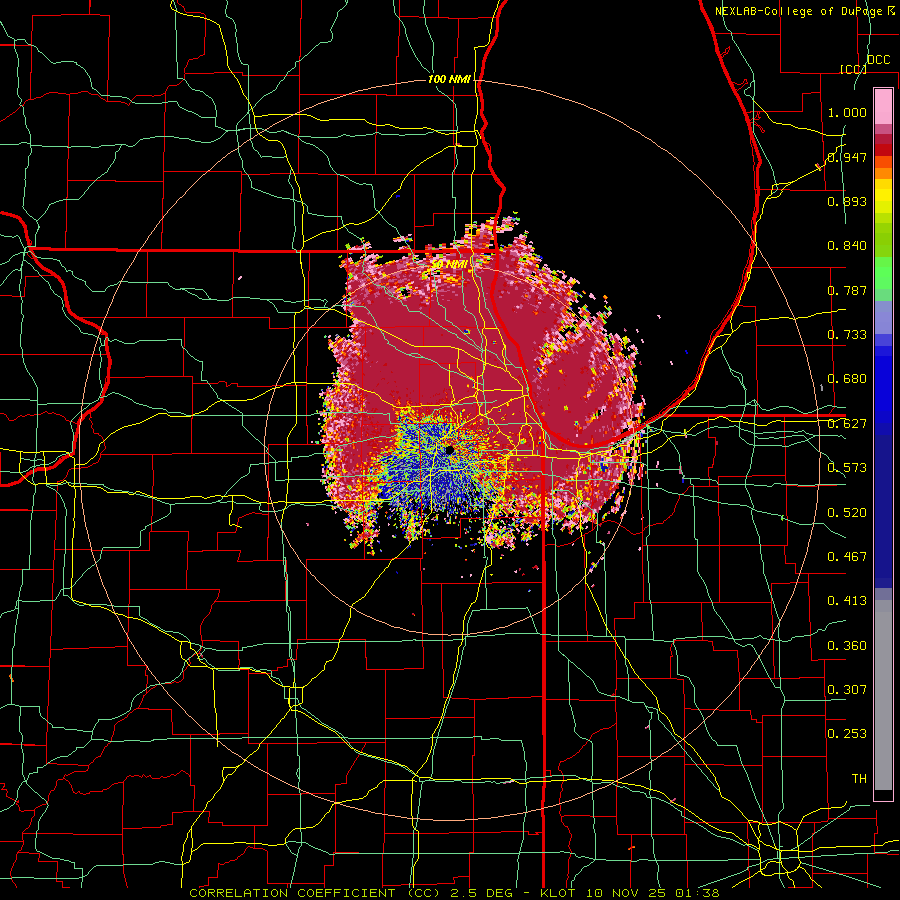Select the 0.360 legend value
Image resolution: width=900 pixels, height=900 pixels.
click(847, 646)
